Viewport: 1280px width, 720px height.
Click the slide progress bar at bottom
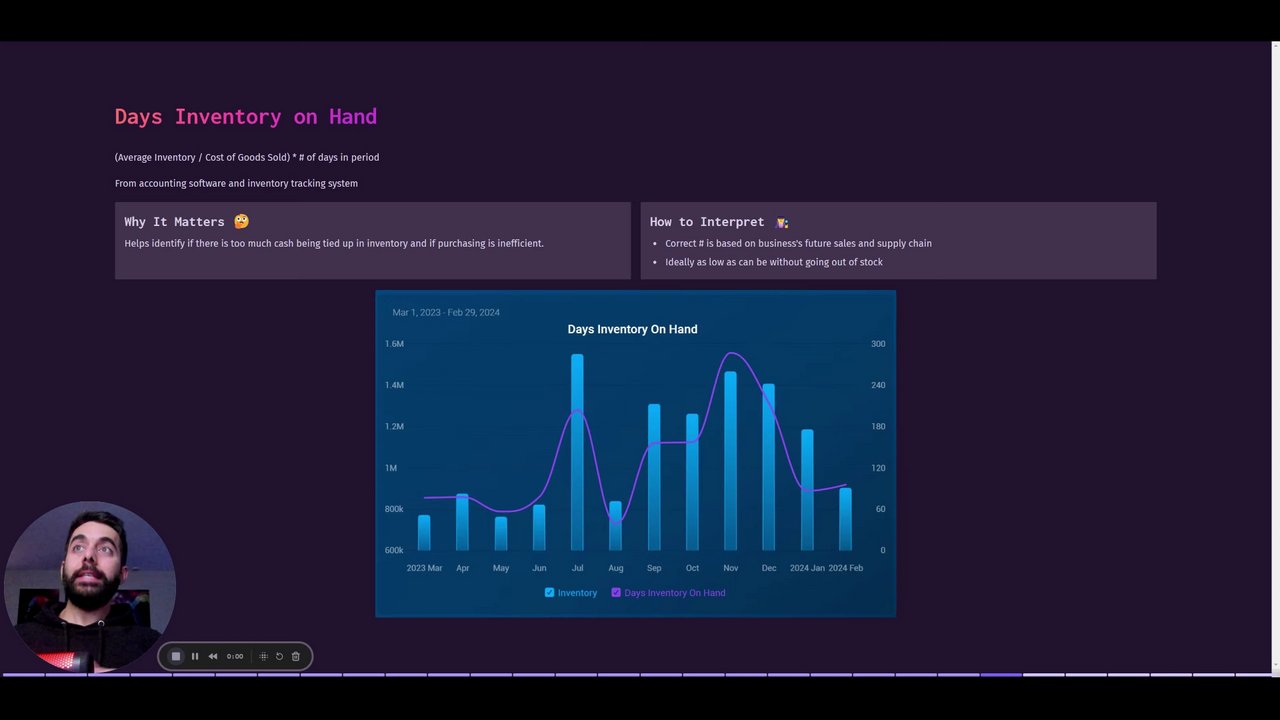click(640, 675)
